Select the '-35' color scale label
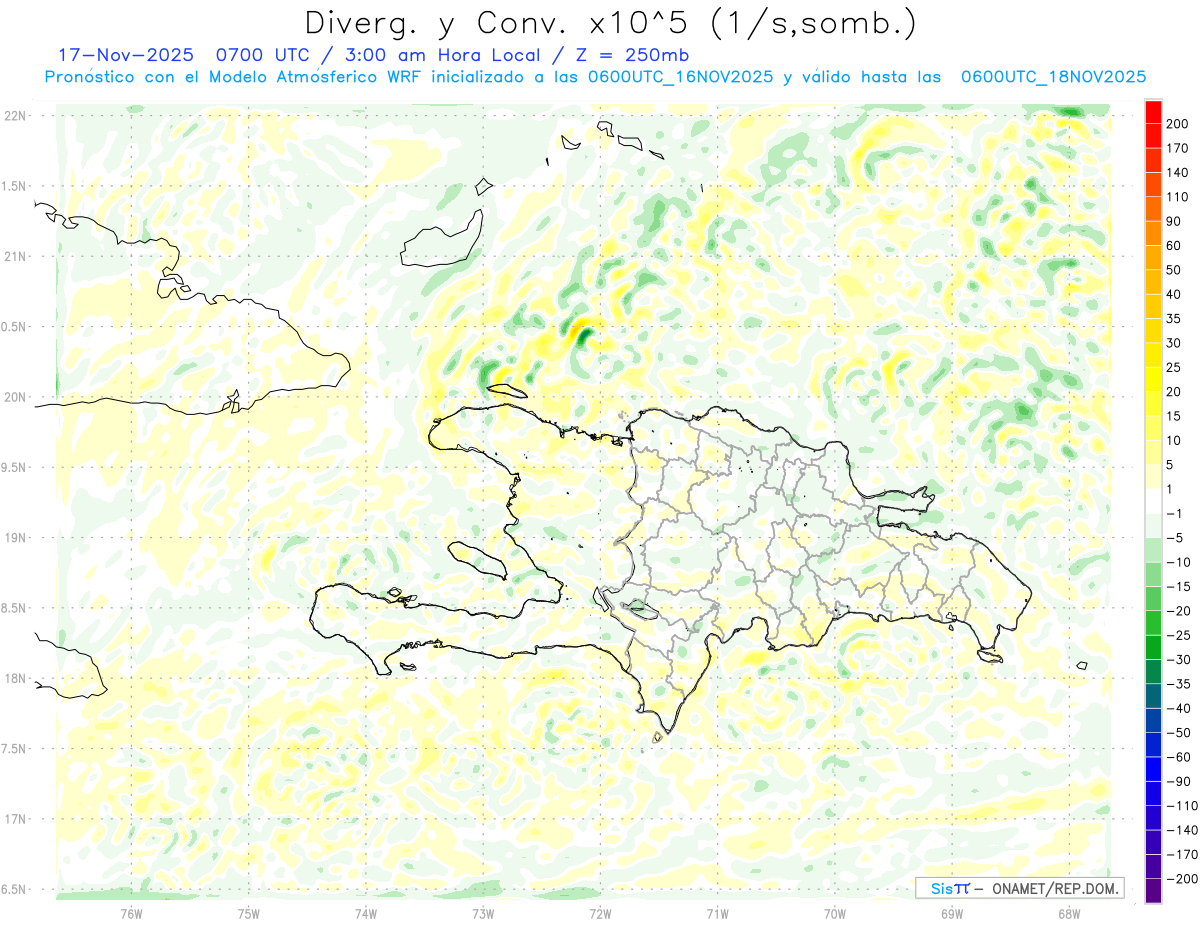This screenshot has height=927, width=1200. click(1181, 684)
